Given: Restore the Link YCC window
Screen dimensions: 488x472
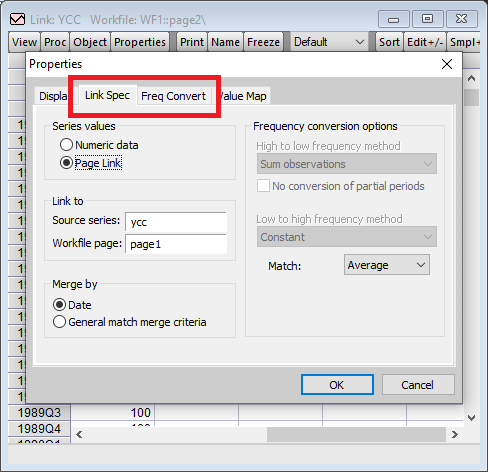Looking at the screenshot, I should (x=428, y=19).
